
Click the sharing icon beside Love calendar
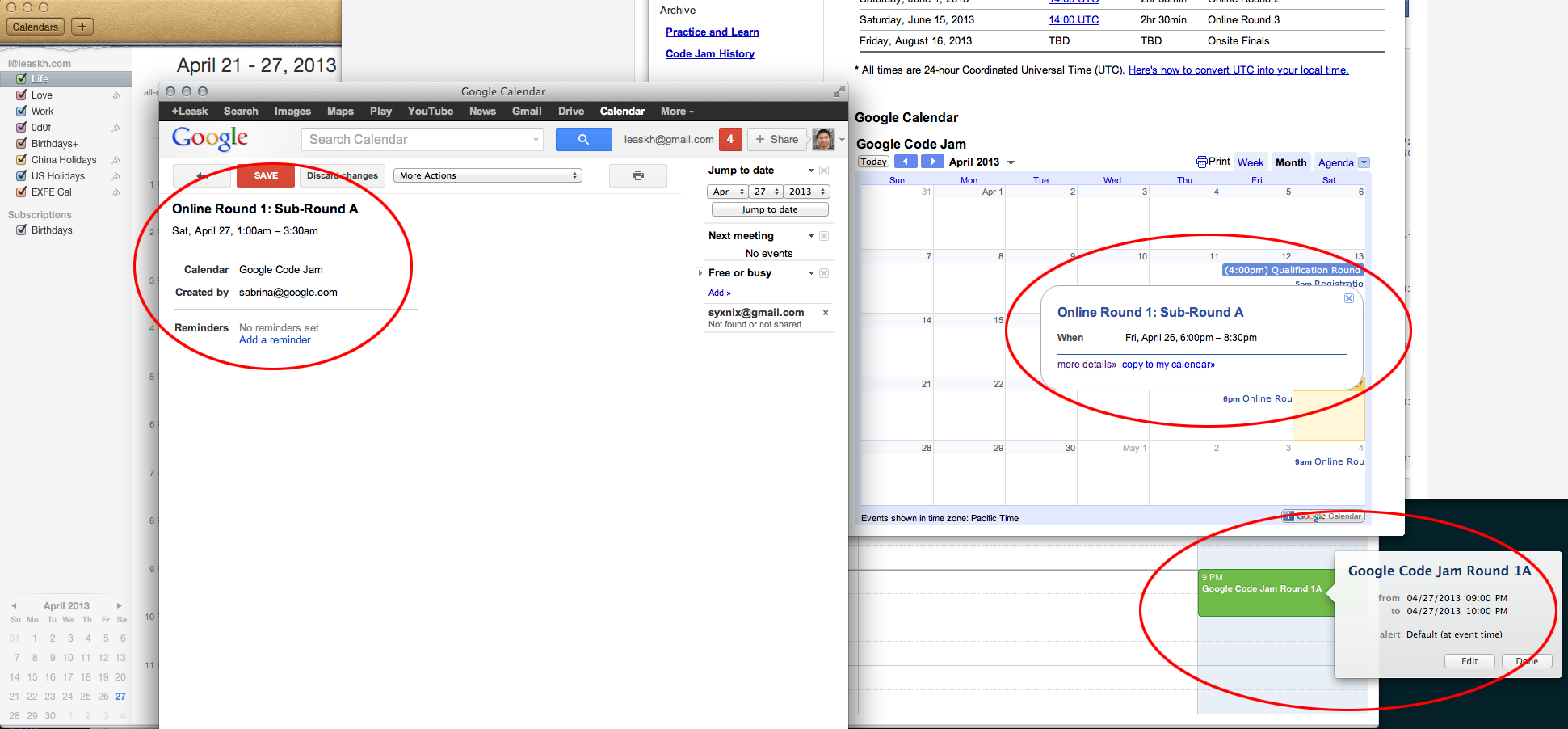[x=116, y=95]
